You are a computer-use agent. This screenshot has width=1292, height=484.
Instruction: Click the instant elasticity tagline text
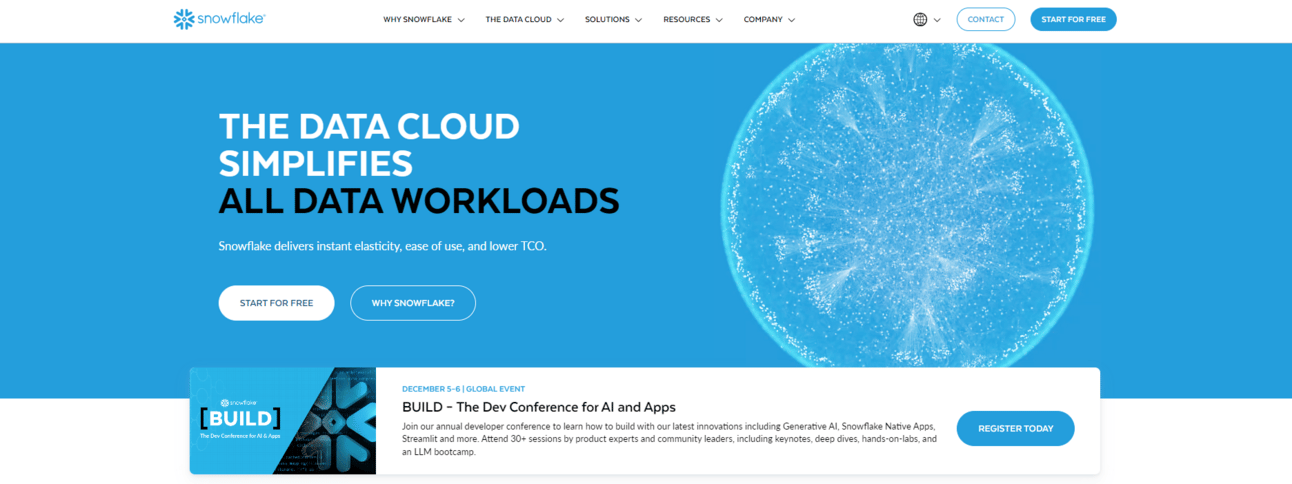click(382, 246)
